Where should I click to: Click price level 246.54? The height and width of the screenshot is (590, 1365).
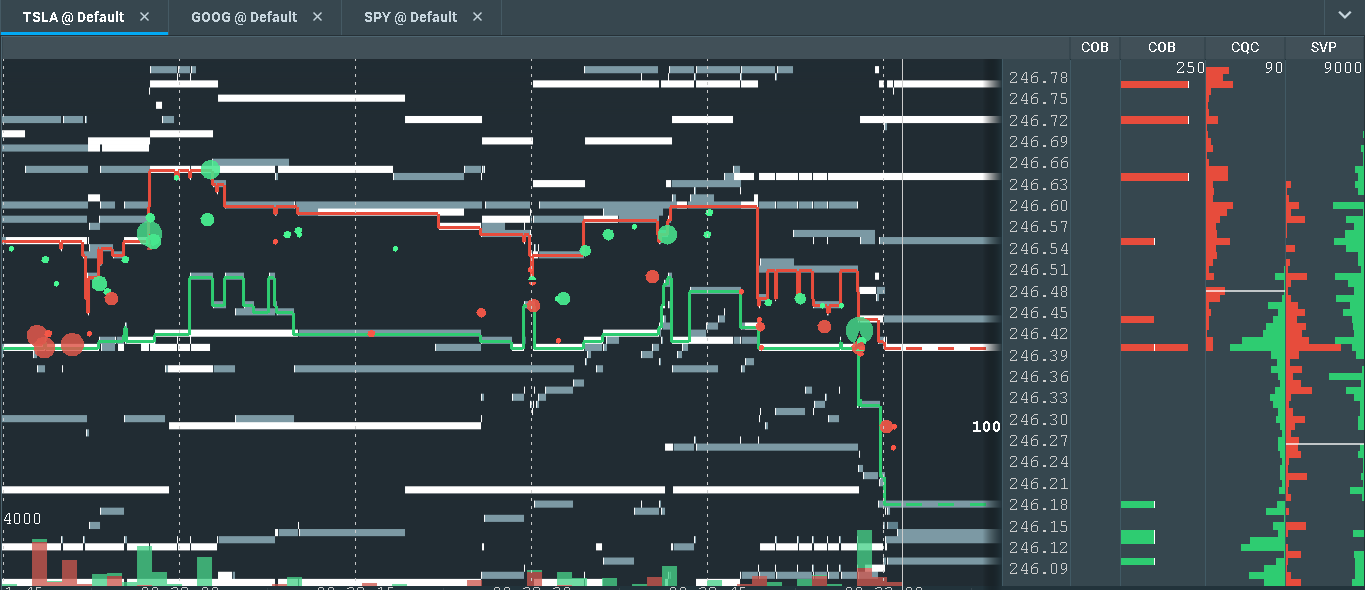click(1038, 249)
